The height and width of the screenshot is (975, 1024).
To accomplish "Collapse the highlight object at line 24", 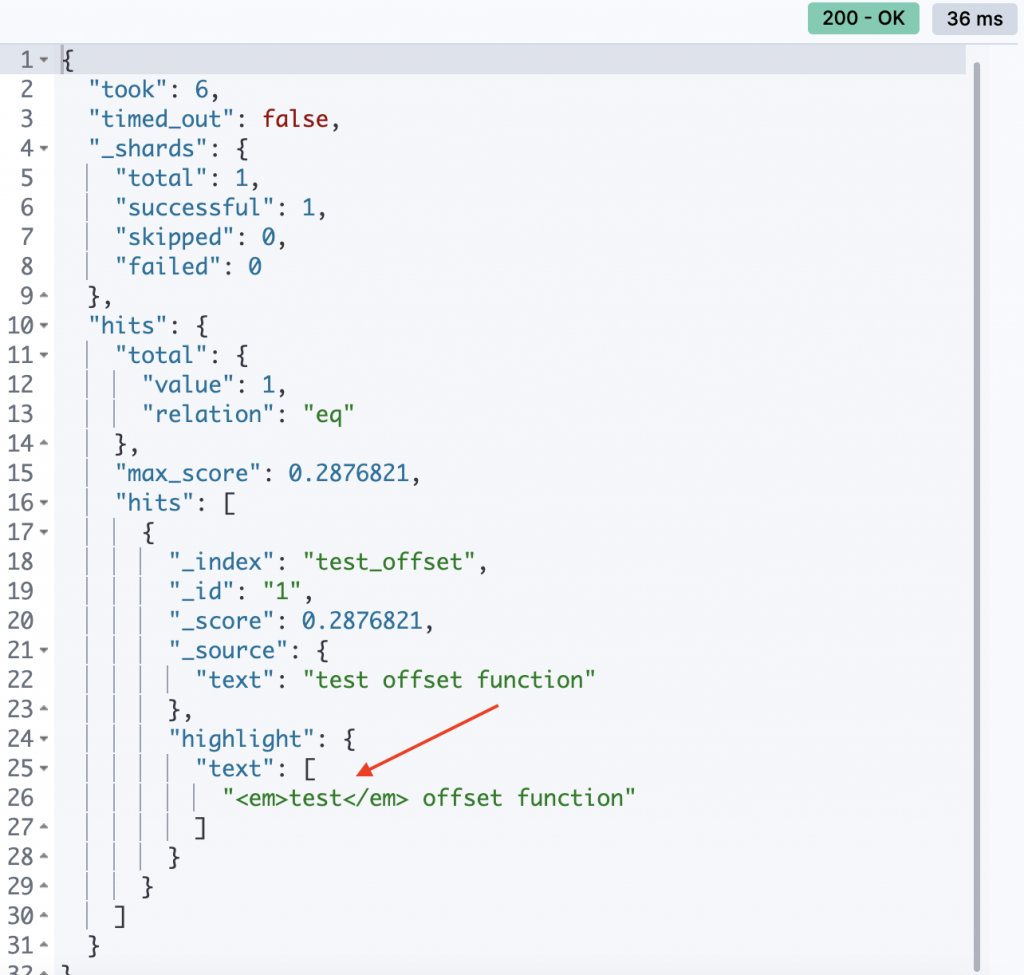I will (x=44, y=739).
